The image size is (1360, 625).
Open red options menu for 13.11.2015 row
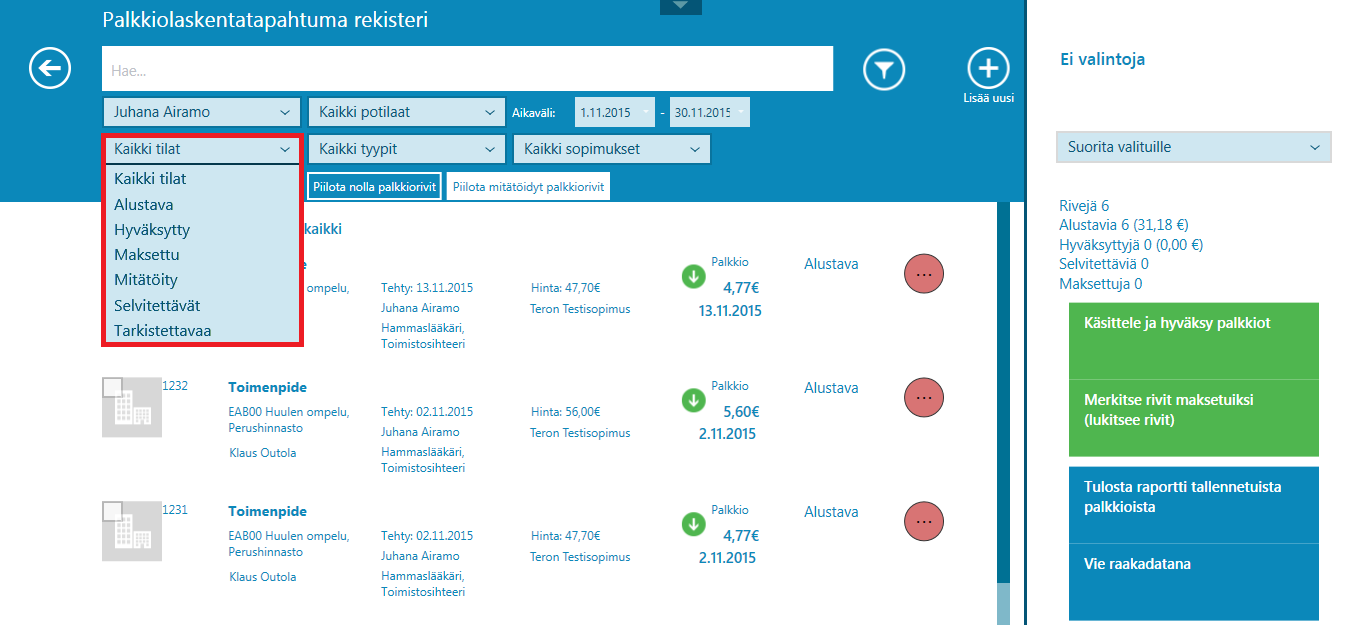pos(924,274)
